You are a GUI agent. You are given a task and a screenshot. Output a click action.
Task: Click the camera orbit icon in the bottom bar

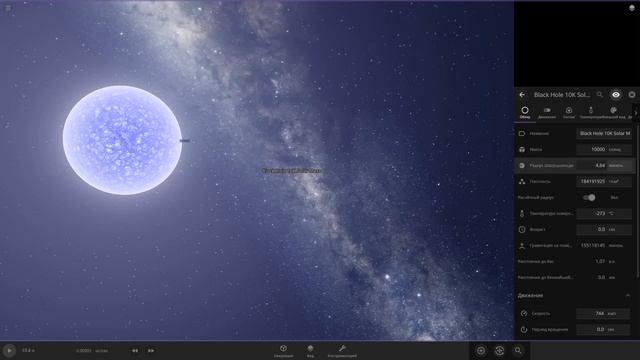pyautogui.click(x=499, y=351)
